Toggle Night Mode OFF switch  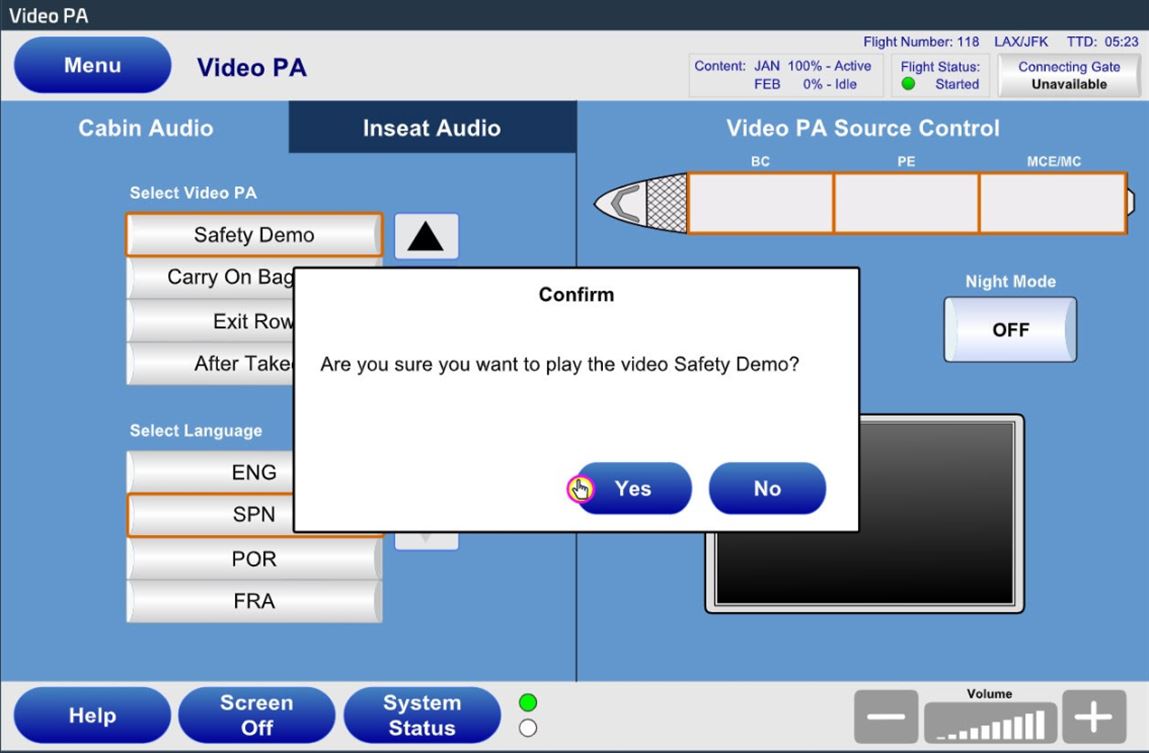(1010, 330)
